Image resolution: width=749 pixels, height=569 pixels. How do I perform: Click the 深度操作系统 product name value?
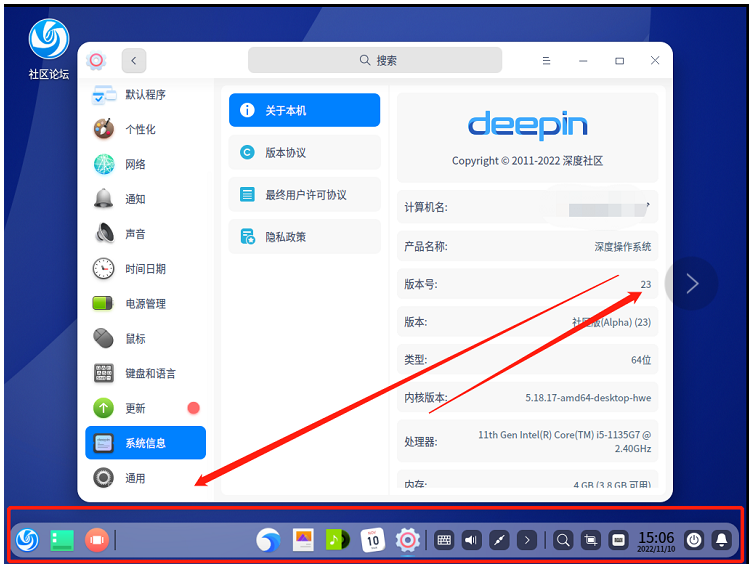click(x=622, y=247)
